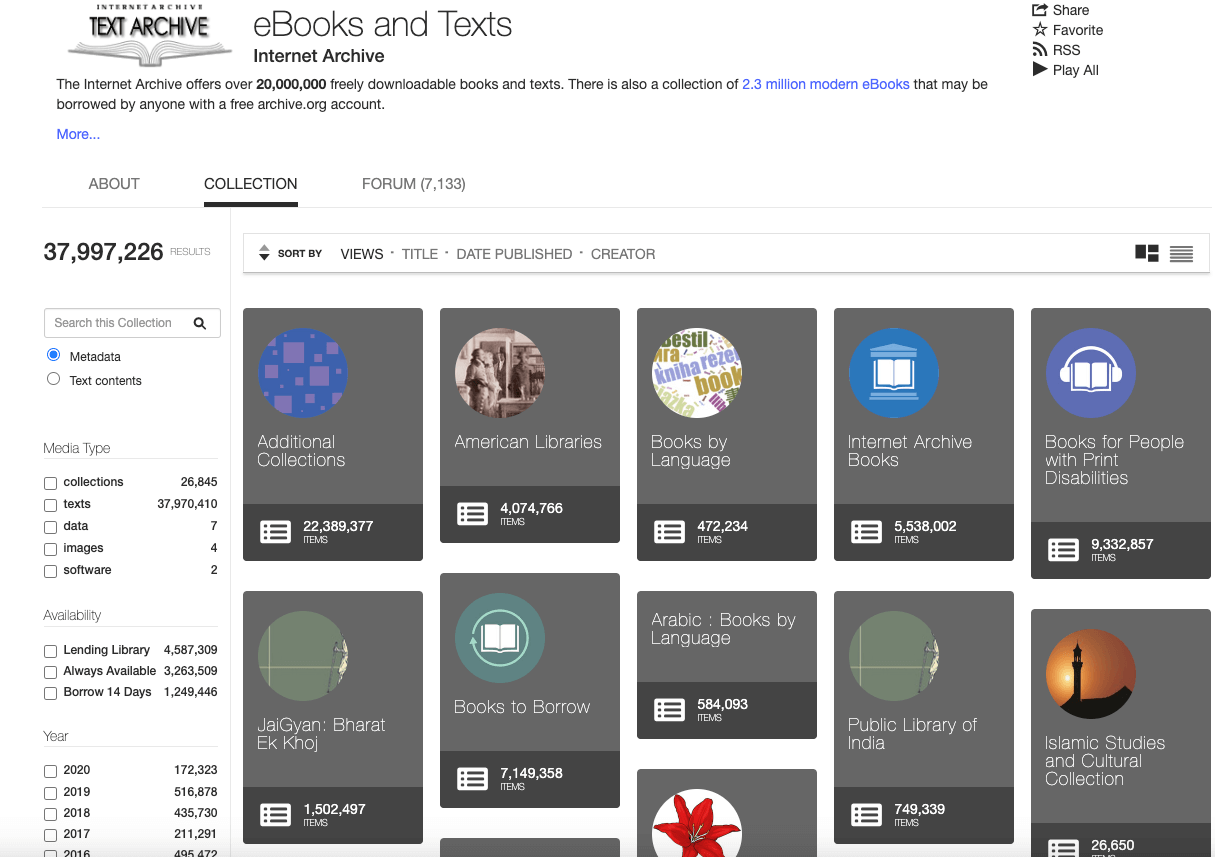Viewport: 1215px width, 857px height.
Task: Click items list icon on Arabic : Books by Language
Action: [670, 710]
